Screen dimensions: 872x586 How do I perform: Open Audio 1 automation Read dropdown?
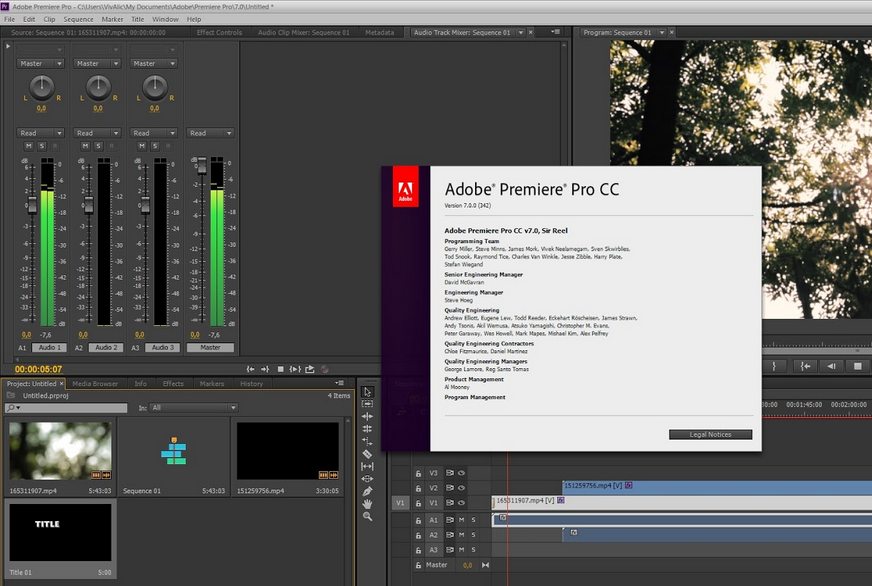pyautogui.click(x=40, y=133)
